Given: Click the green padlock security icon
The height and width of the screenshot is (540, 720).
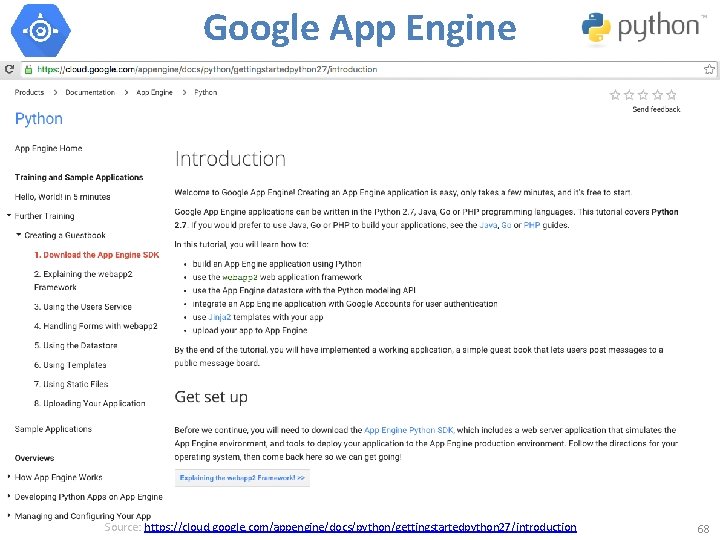Looking at the screenshot, I should coord(28,69).
